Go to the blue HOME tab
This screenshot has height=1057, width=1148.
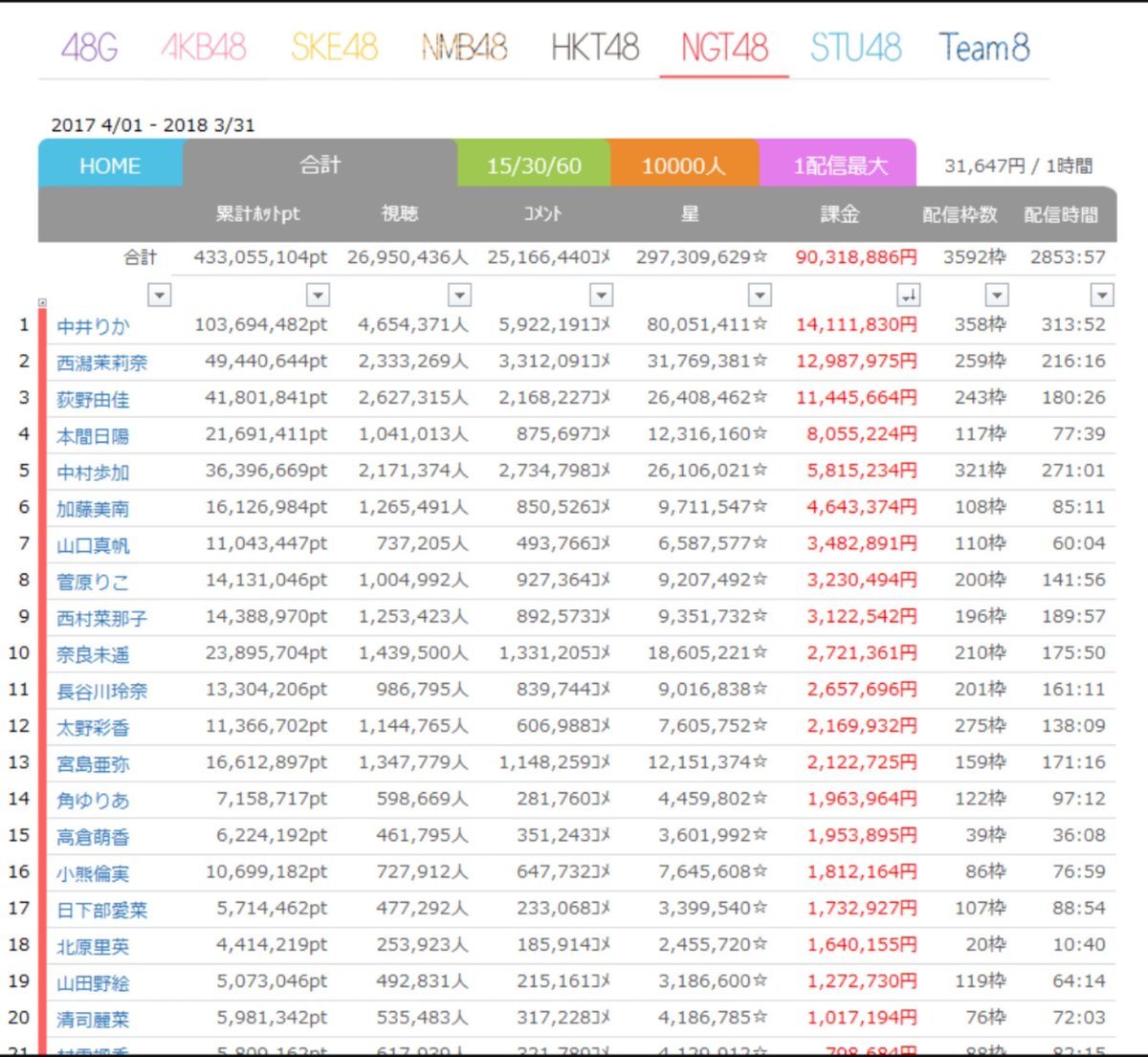tap(110, 165)
